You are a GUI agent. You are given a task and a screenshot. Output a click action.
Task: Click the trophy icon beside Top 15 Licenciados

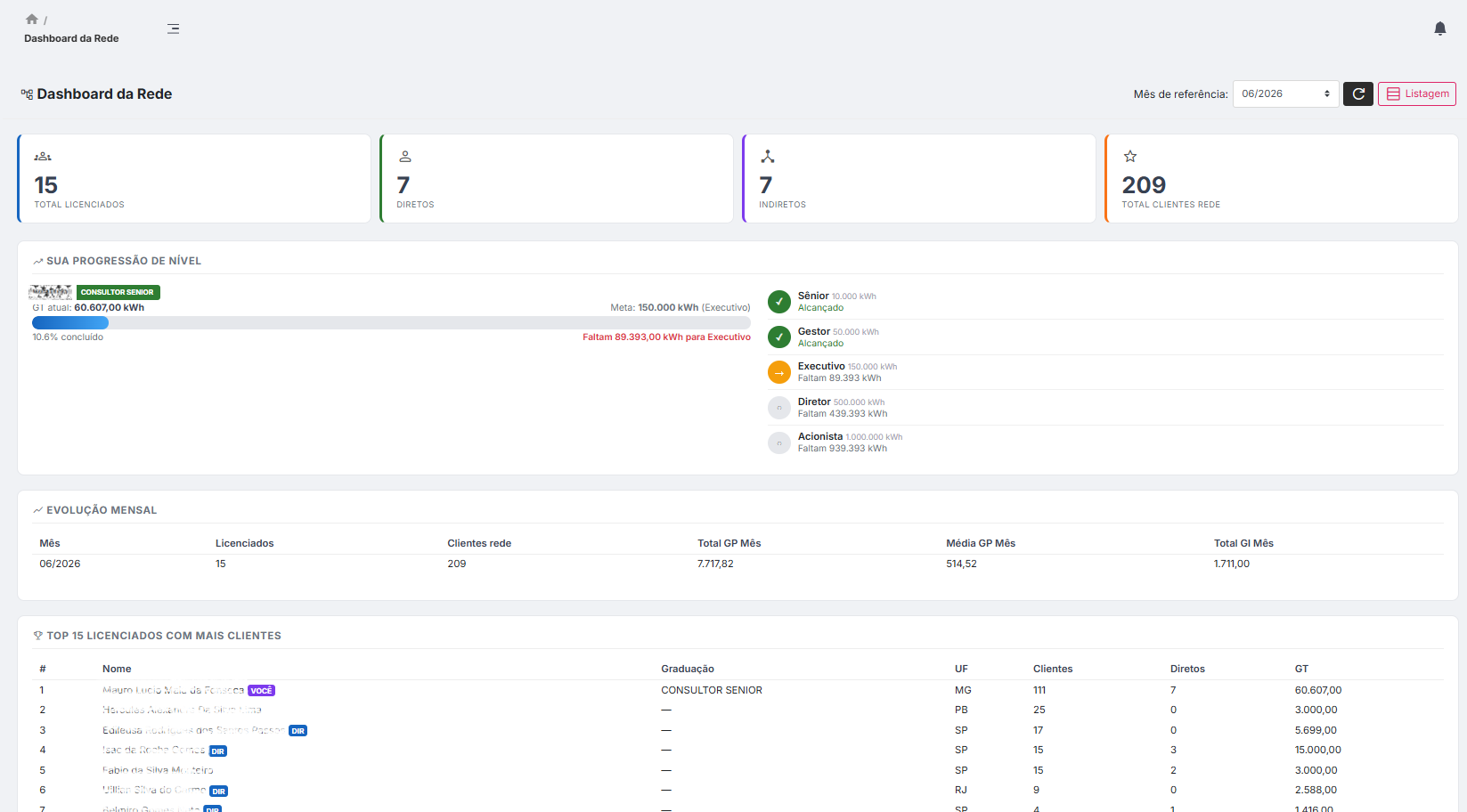click(38, 636)
